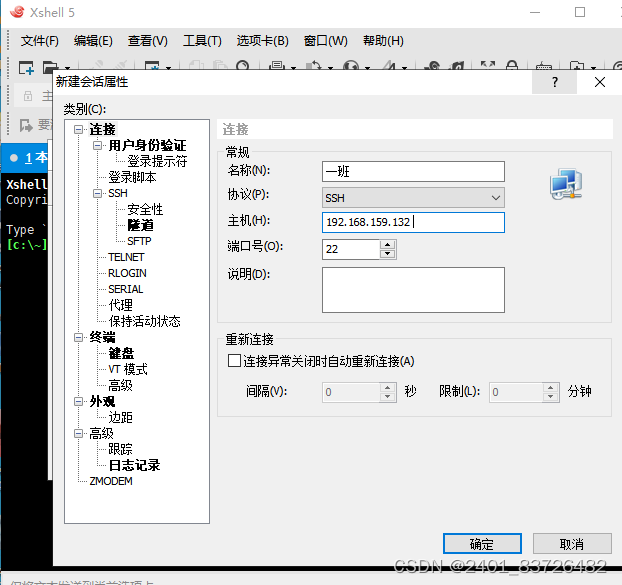Select 高级 under 终端 in tree
Image resolution: width=622 pixels, height=585 pixels.
coord(121,385)
